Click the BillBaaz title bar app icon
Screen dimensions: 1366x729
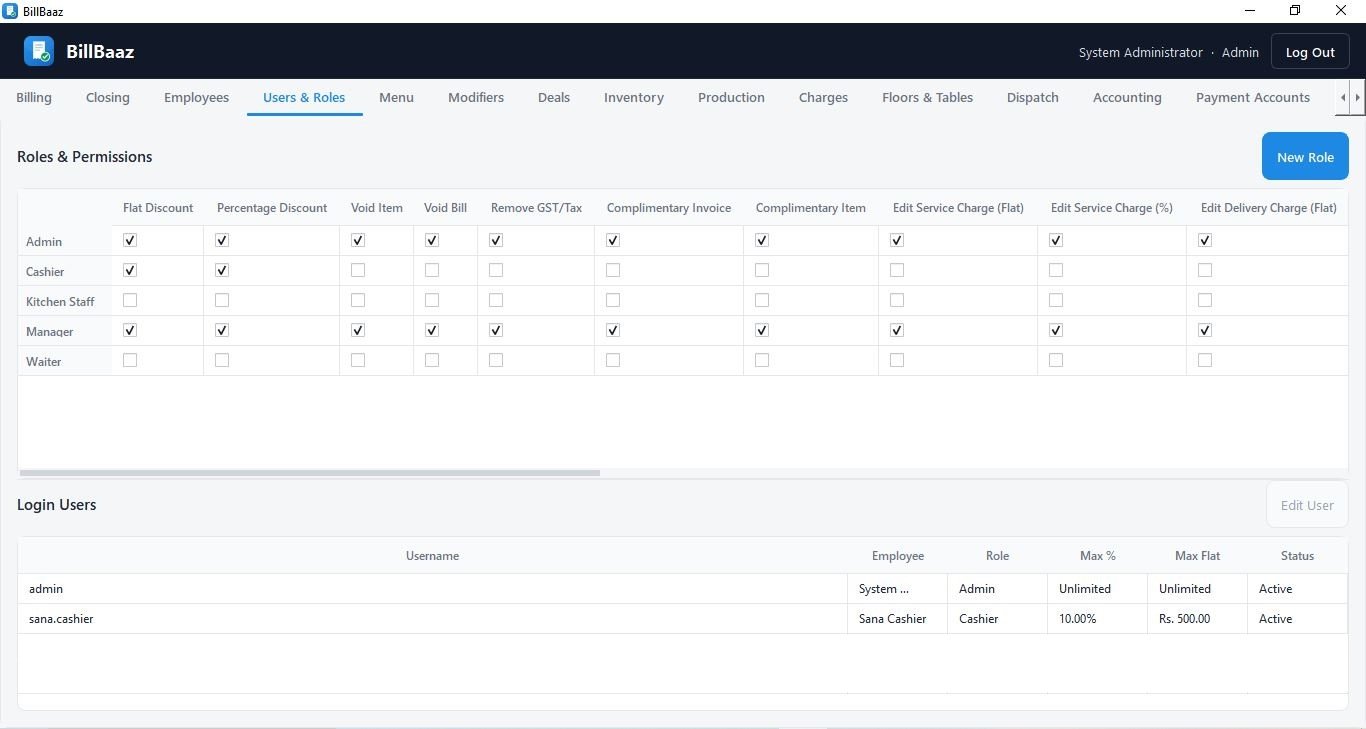coord(10,11)
